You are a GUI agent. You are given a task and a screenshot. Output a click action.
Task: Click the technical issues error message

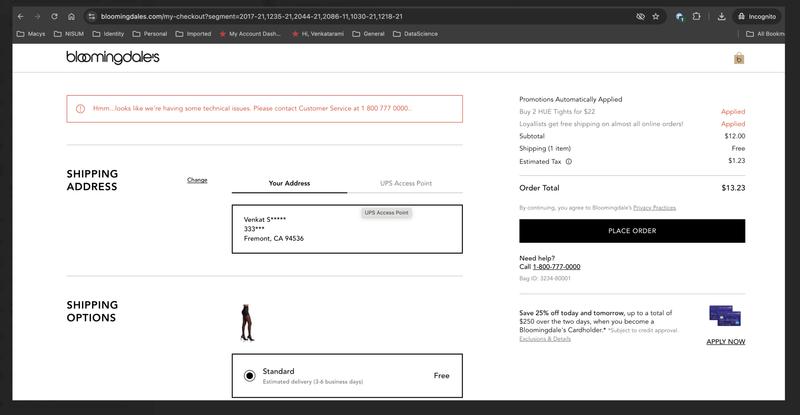pyautogui.click(x=252, y=108)
